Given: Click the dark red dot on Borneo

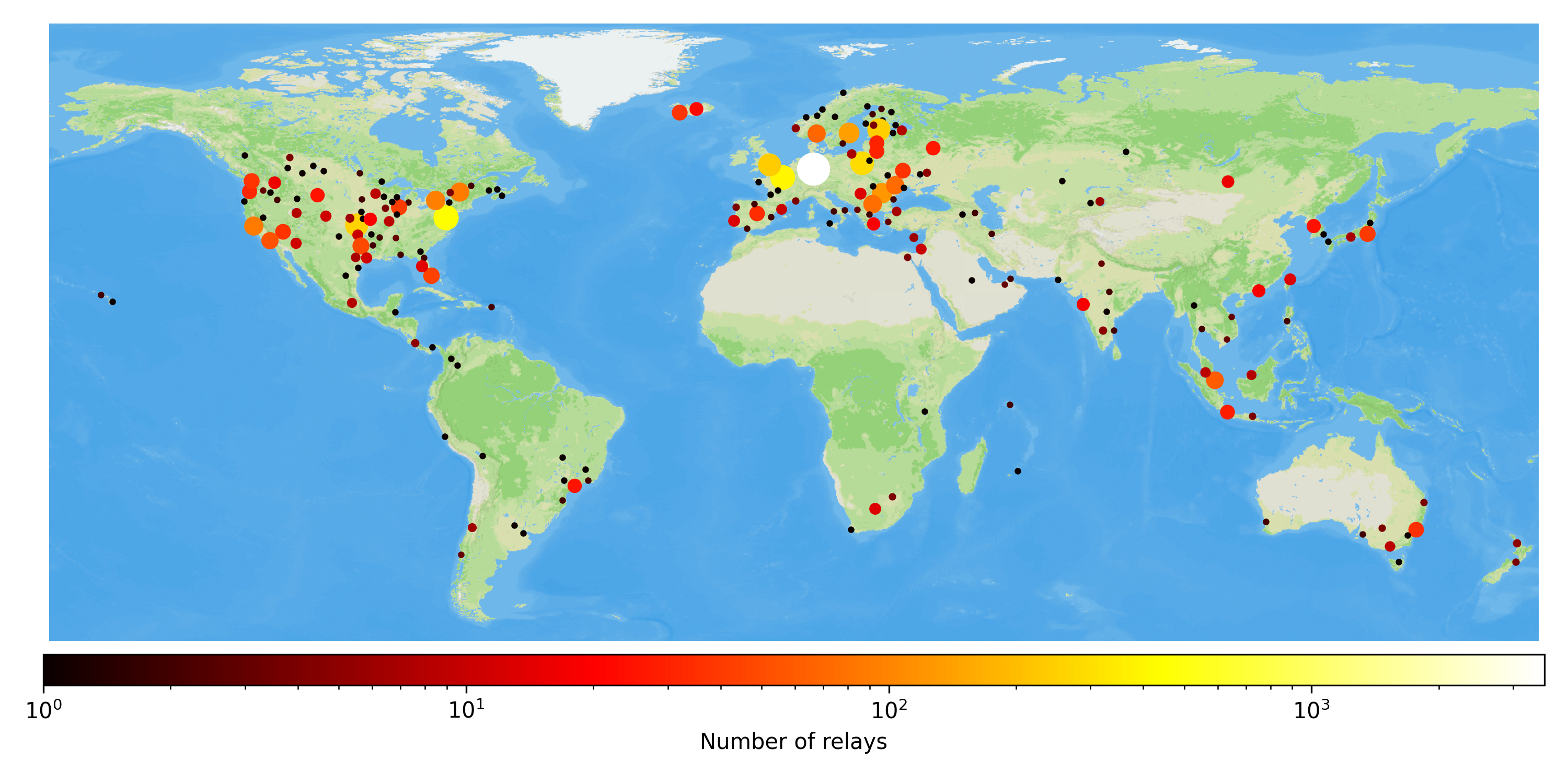Looking at the screenshot, I should (x=1251, y=375).
